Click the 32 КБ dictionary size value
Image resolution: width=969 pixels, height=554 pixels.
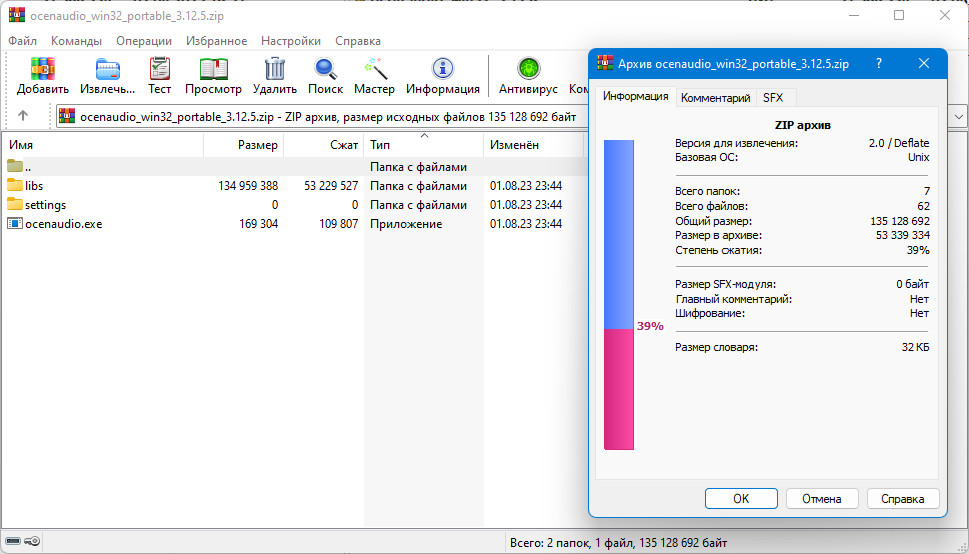coord(915,347)
